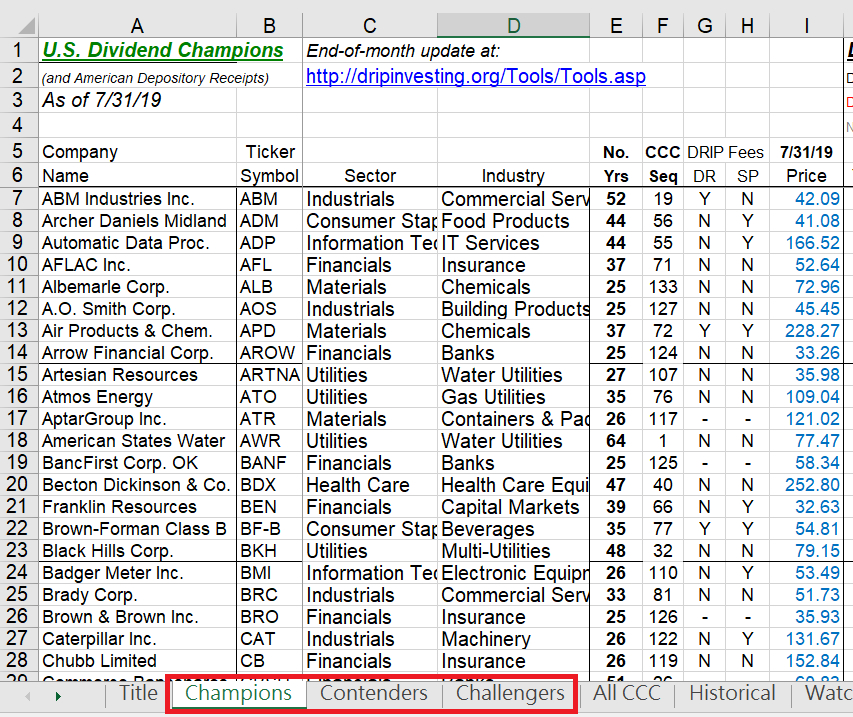Open the All CCC sheet tab

point(627,693)
